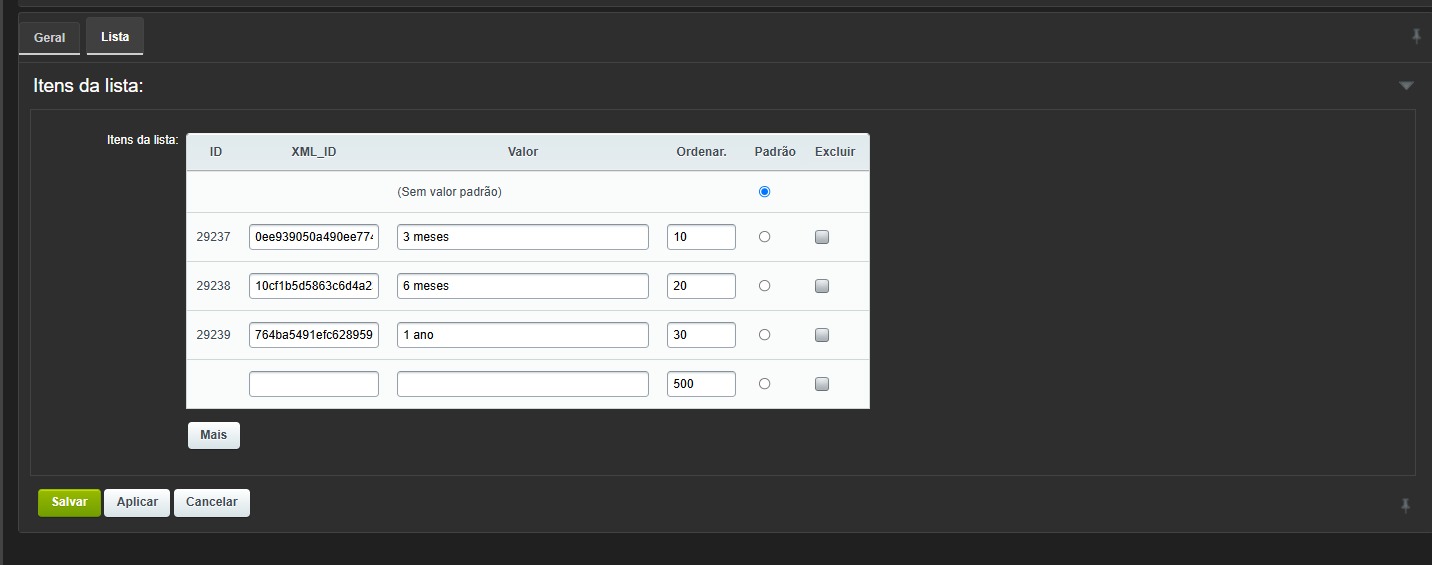Click the Cancelar button
Image resolution: width=1432 pixels, height=565 pixels.
(x=211, y=502)
